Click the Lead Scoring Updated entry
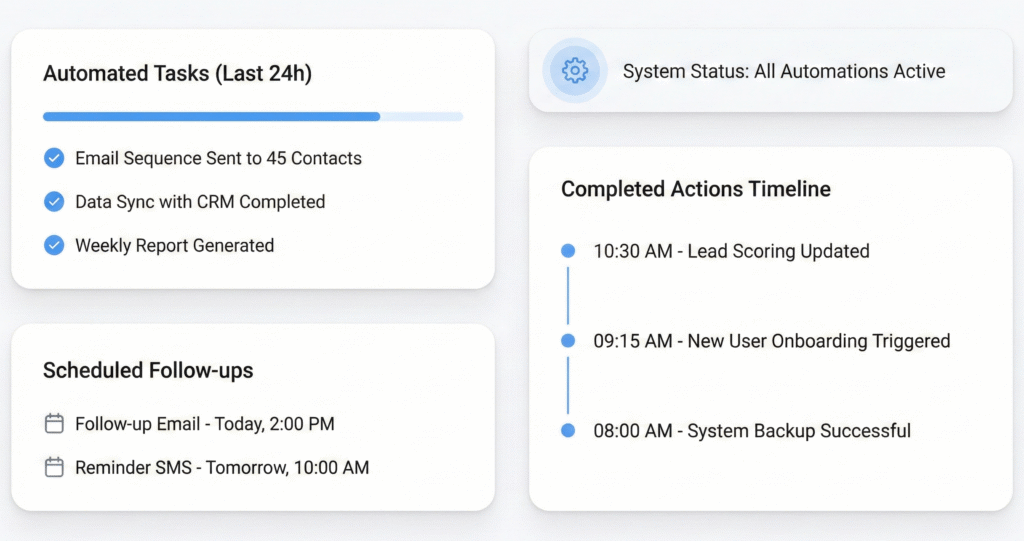 click(x=731, y=251)
